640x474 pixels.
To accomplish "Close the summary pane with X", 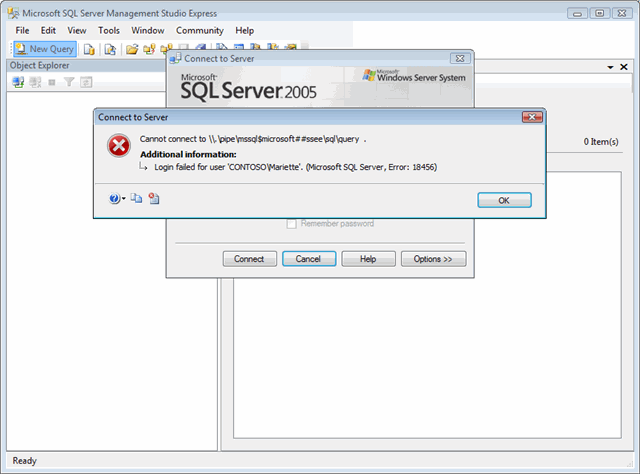I will (x=624, y=67).
